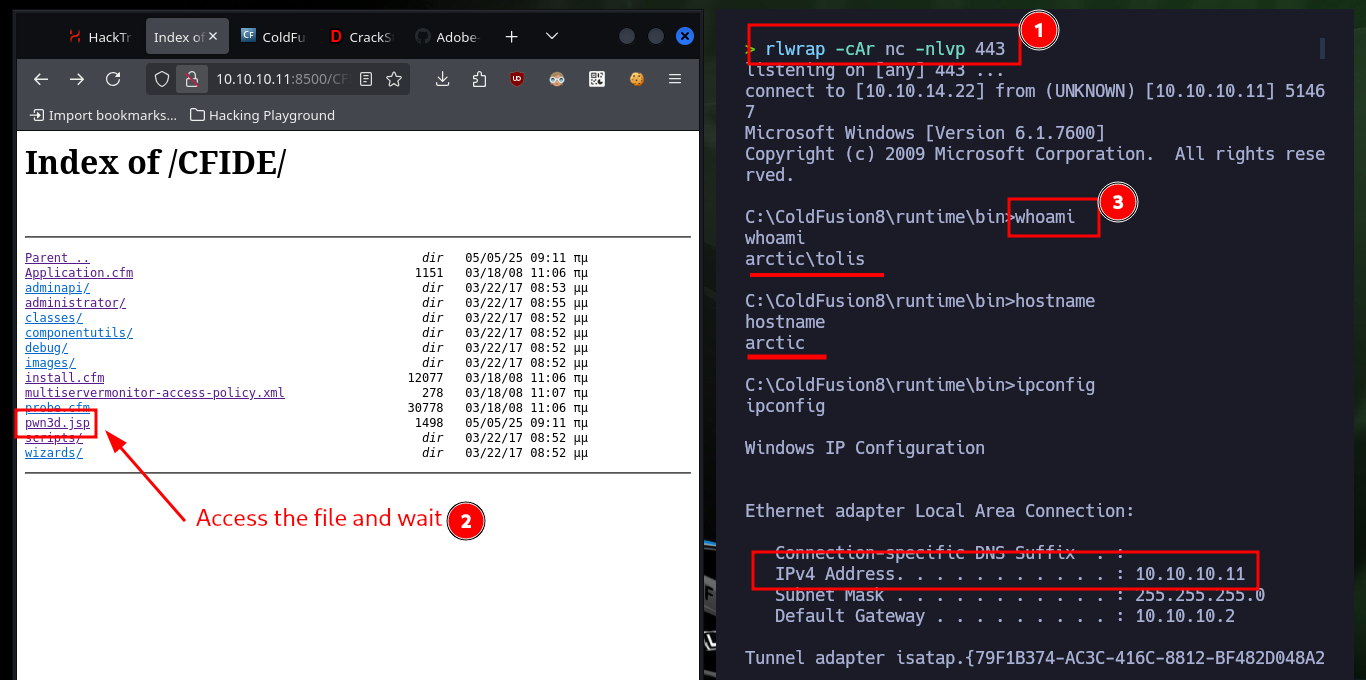Close the browser window
Viewport: 1366px width, 680px height.
[x=685, y=36]
